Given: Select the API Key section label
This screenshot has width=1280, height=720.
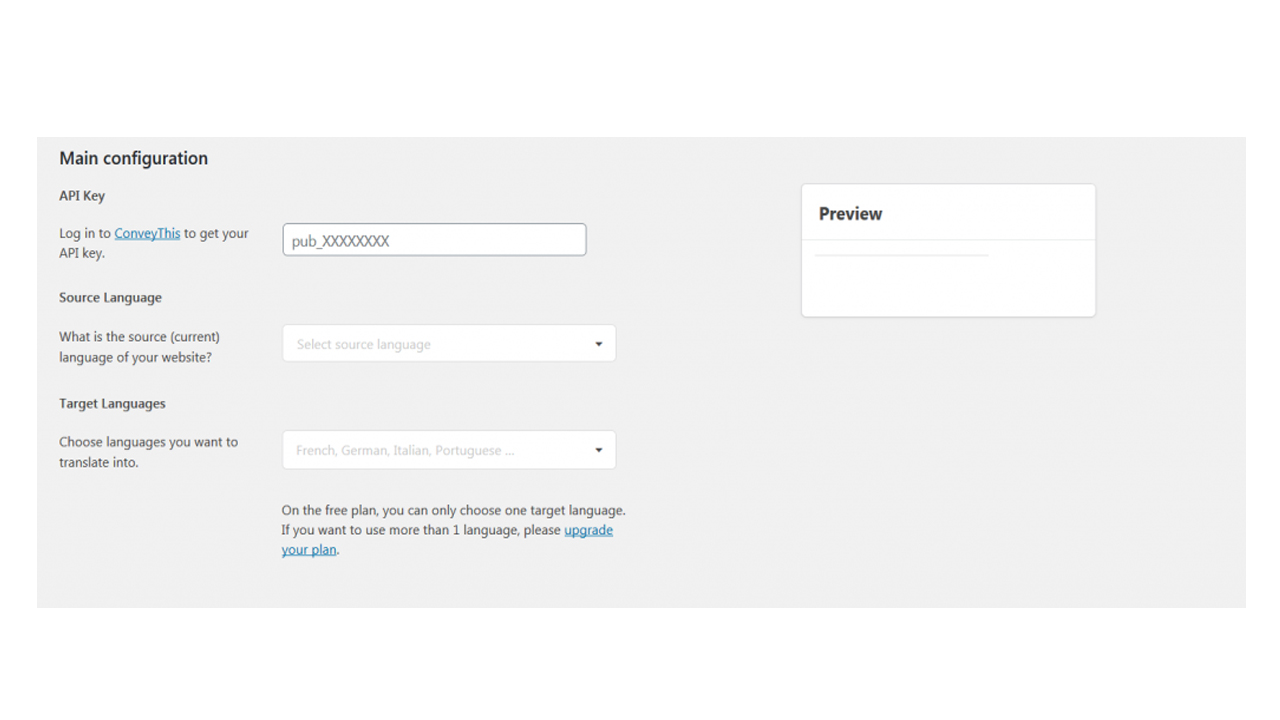Looking at the screenshot, I should [82, 196].
